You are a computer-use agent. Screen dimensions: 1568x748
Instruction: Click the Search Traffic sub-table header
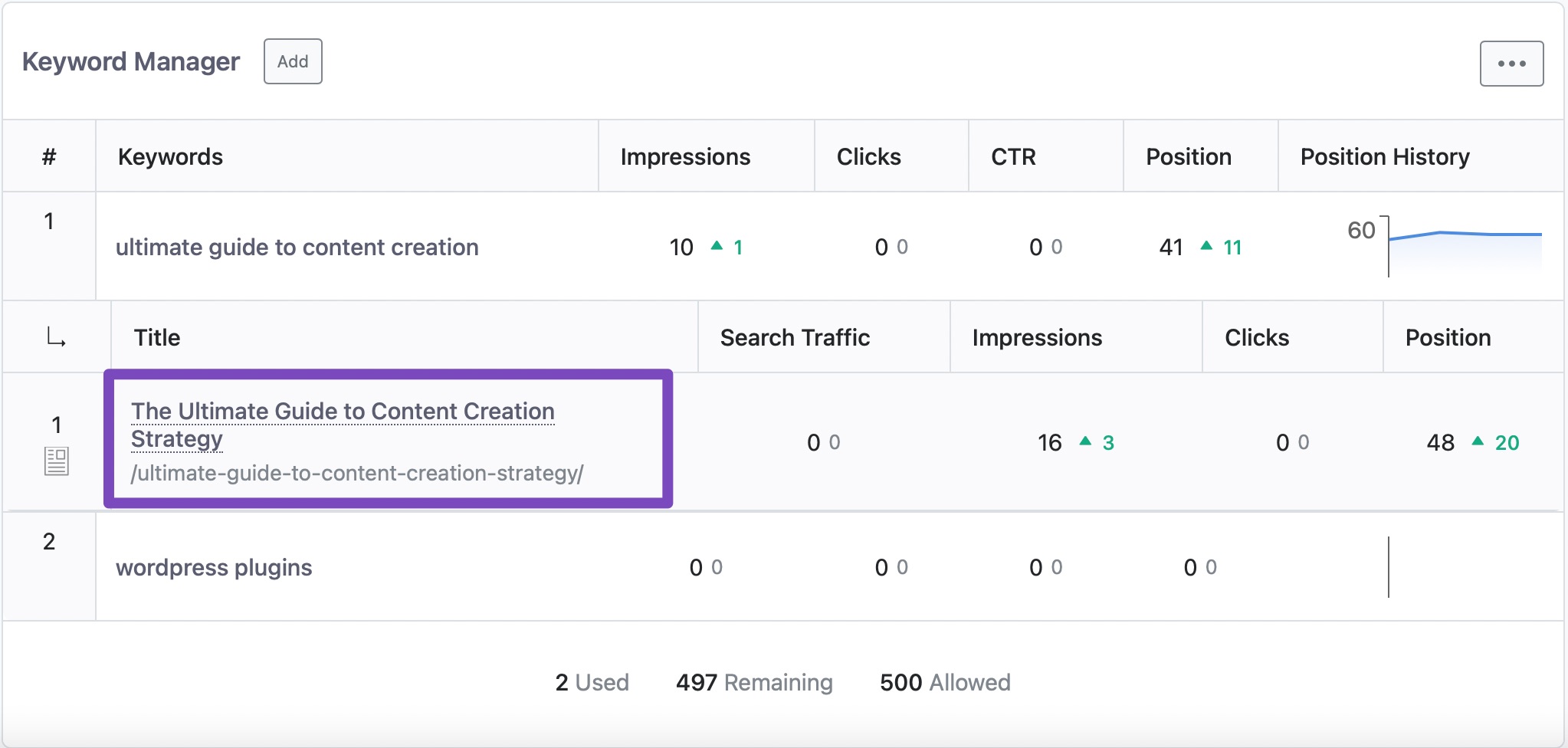click(795, 337)
